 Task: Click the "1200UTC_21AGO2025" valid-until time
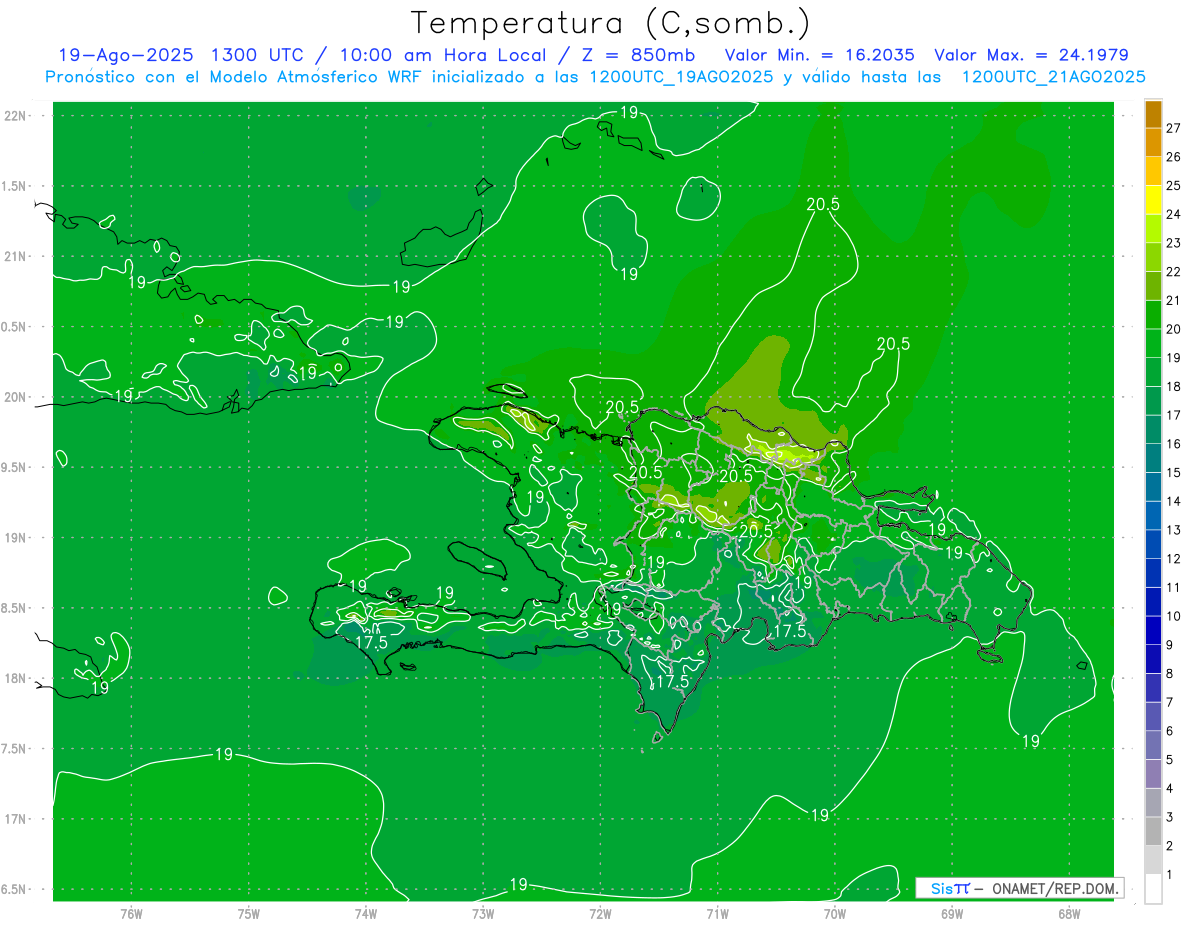click(1053, 77)
